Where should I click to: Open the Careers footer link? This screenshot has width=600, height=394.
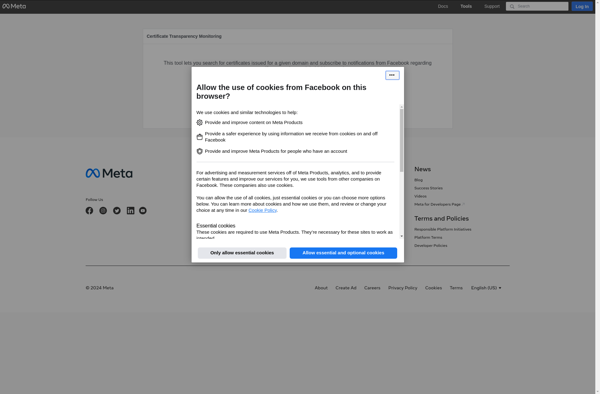[x=372, y=288]
